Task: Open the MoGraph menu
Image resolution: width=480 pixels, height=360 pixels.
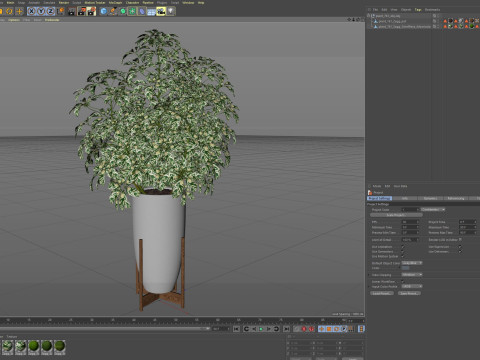Action: click(115, 2)
